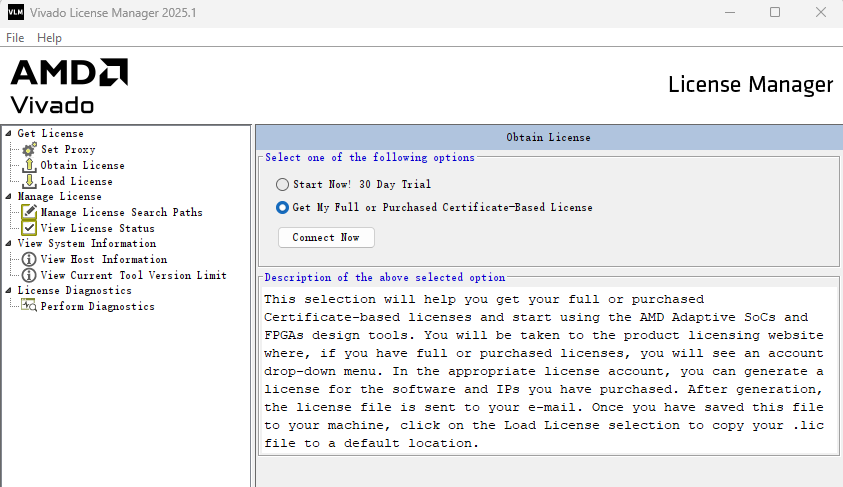Open the Help menu

point(49,38)
